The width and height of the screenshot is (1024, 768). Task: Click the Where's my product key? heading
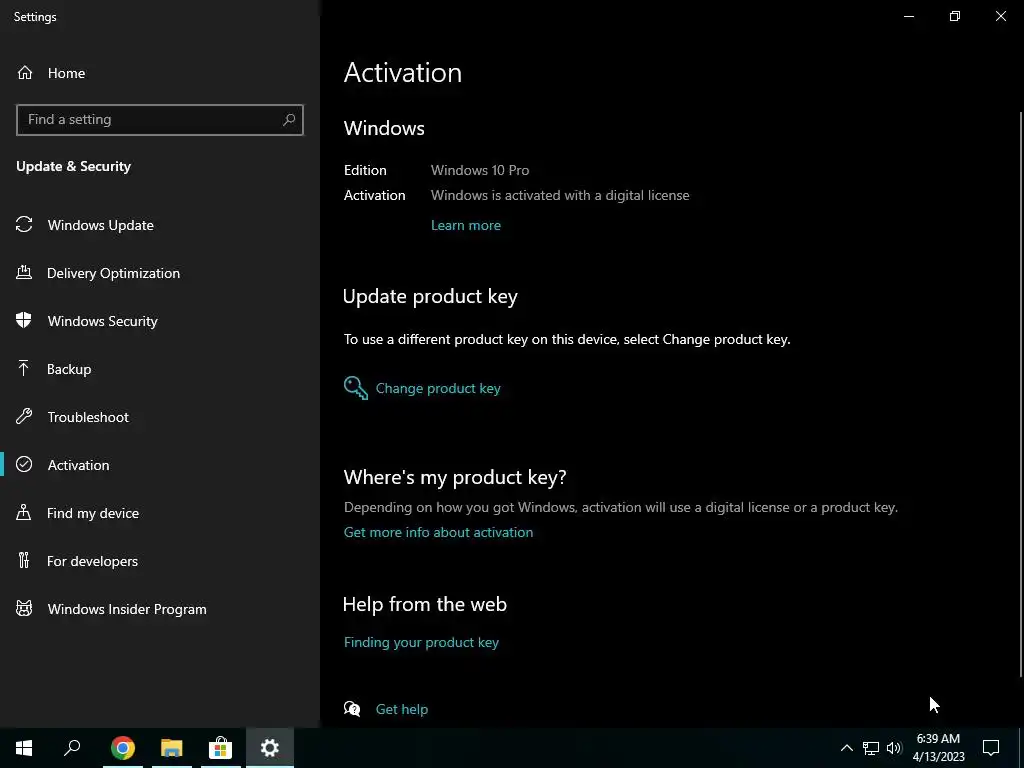[x=455, y=477]
